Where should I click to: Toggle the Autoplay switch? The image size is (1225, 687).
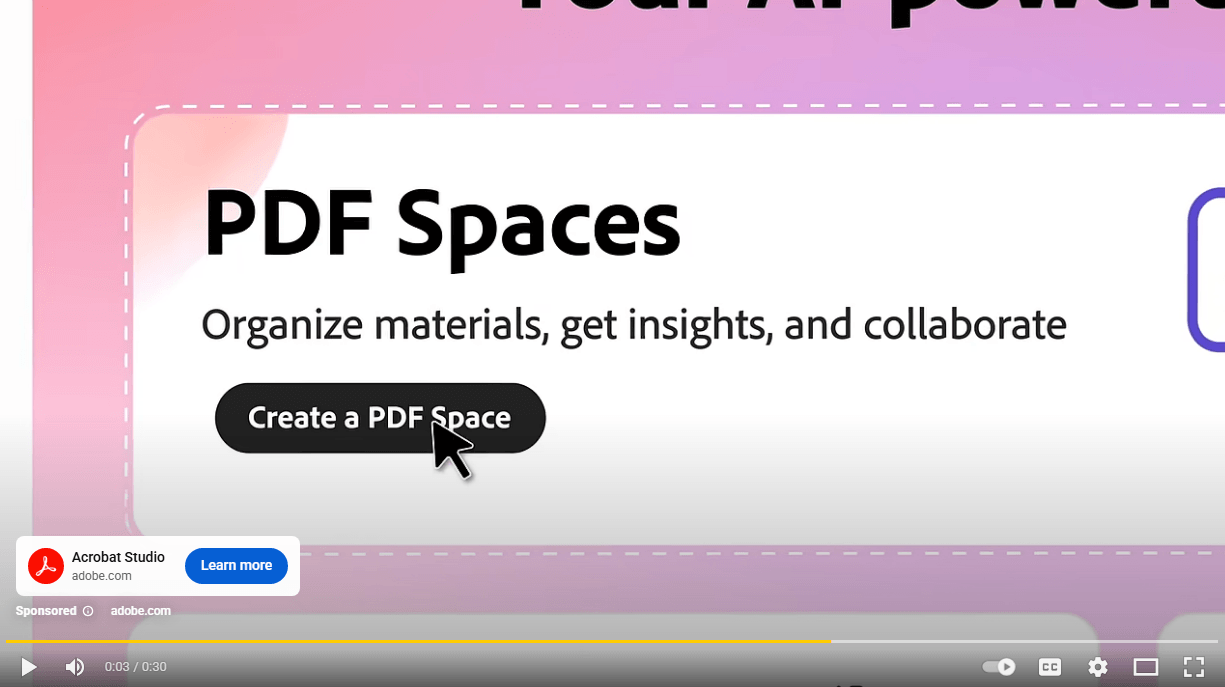998,667
